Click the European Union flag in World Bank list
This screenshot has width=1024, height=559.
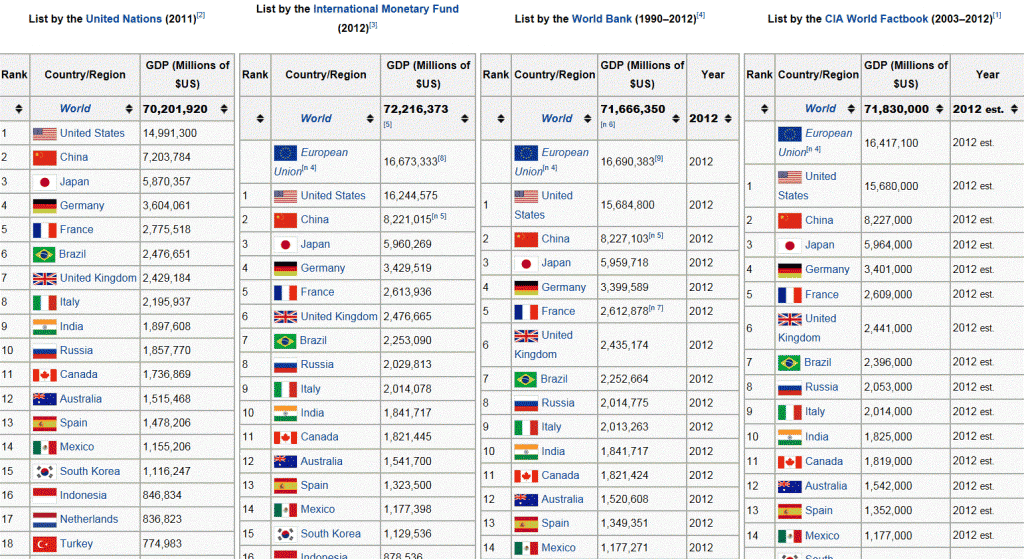tap(526, 153)
